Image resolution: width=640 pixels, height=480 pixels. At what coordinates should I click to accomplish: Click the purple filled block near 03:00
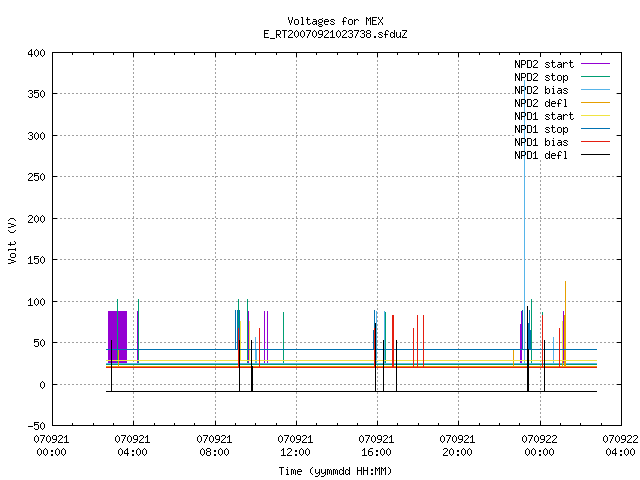pos(118,337)
